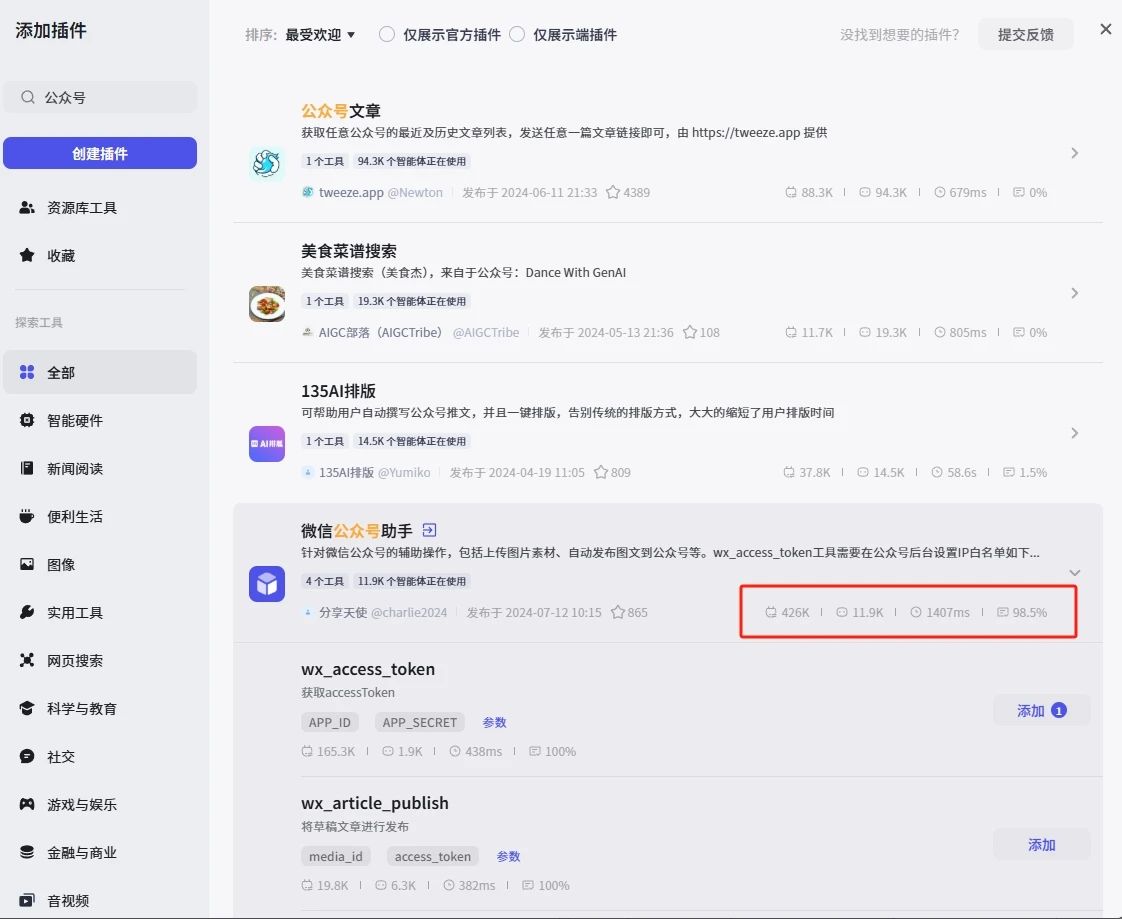This screenshot has height=919, width=1122.
Task: Click the 游戏与娱乐 gamepad icon
Action: (27, 804)
